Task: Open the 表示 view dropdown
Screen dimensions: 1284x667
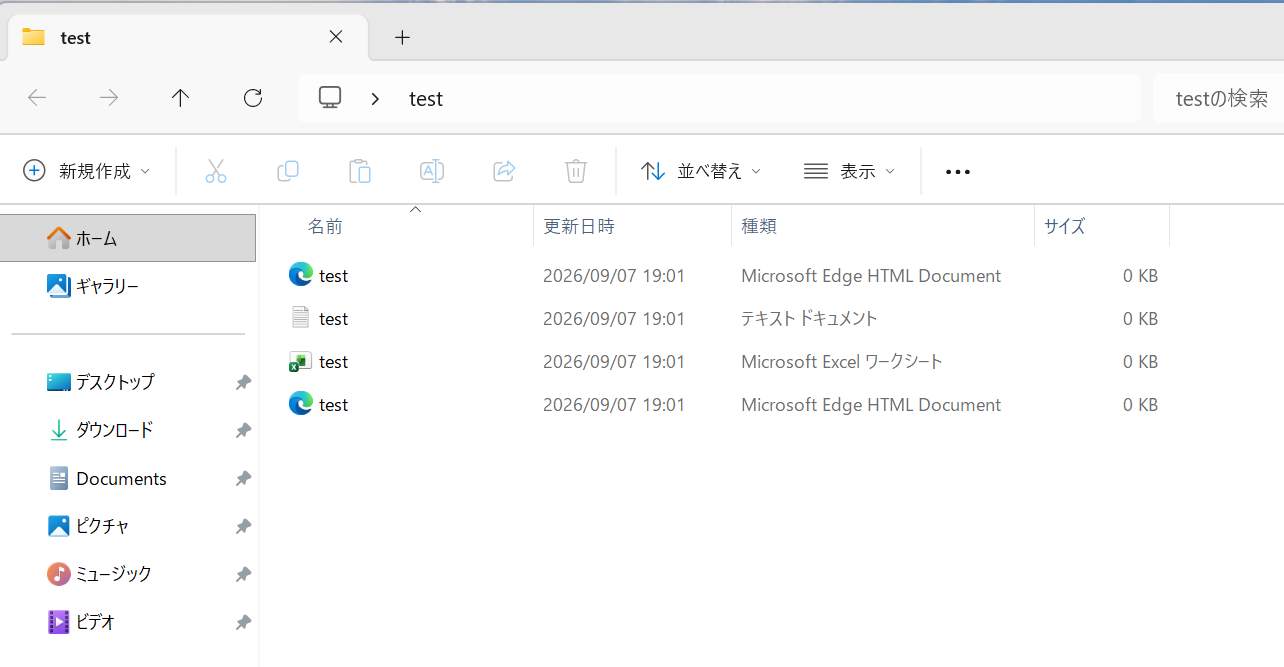Action: (849, 171)
